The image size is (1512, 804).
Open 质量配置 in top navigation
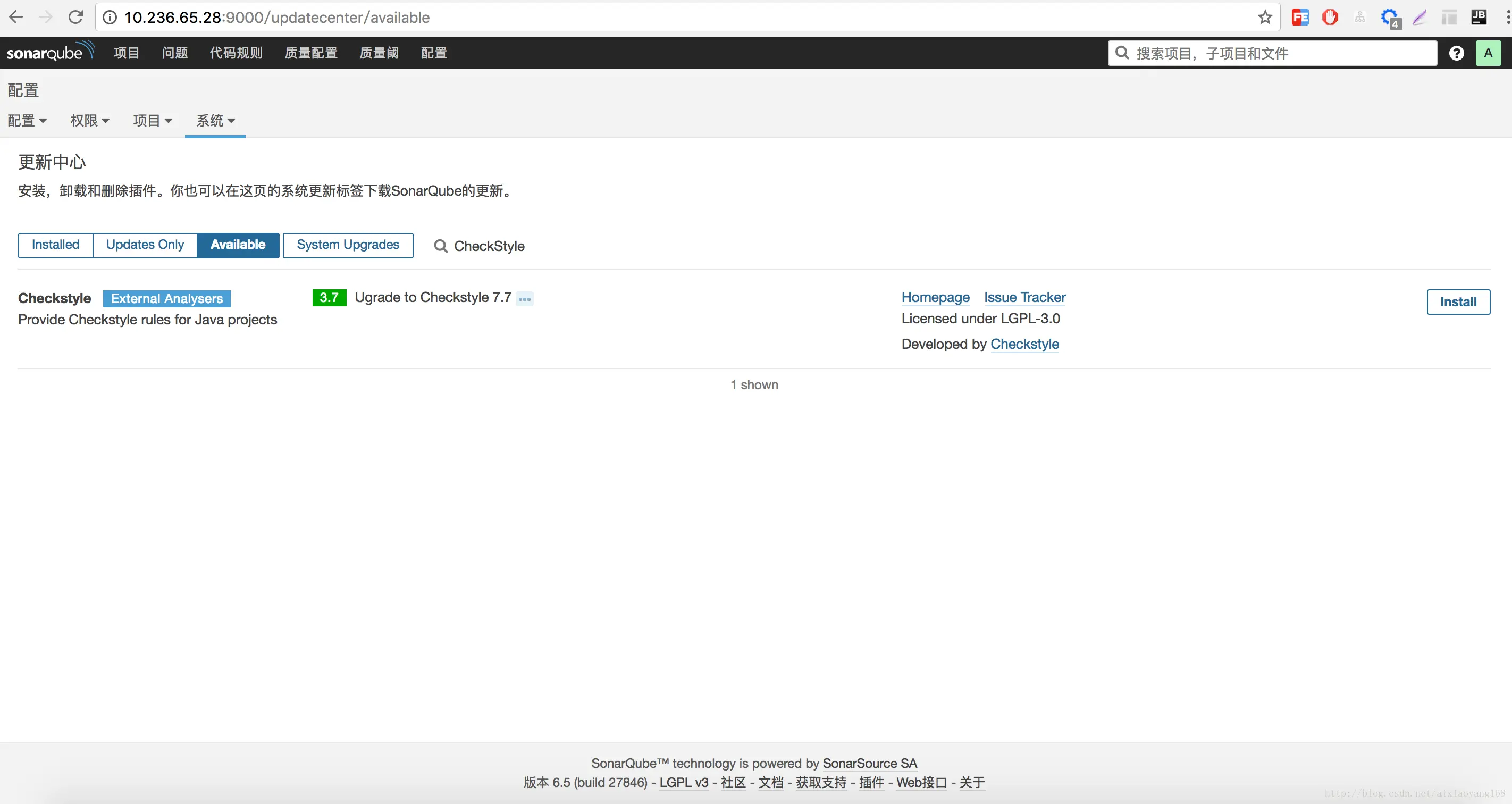(x=310, y=53)
